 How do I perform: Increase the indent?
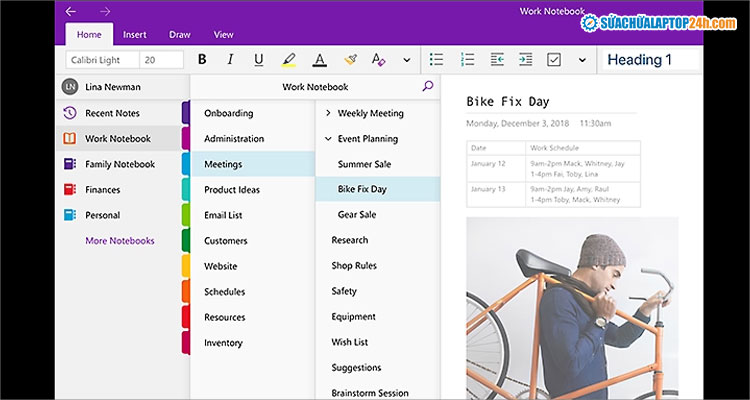(x=526, y=60)
